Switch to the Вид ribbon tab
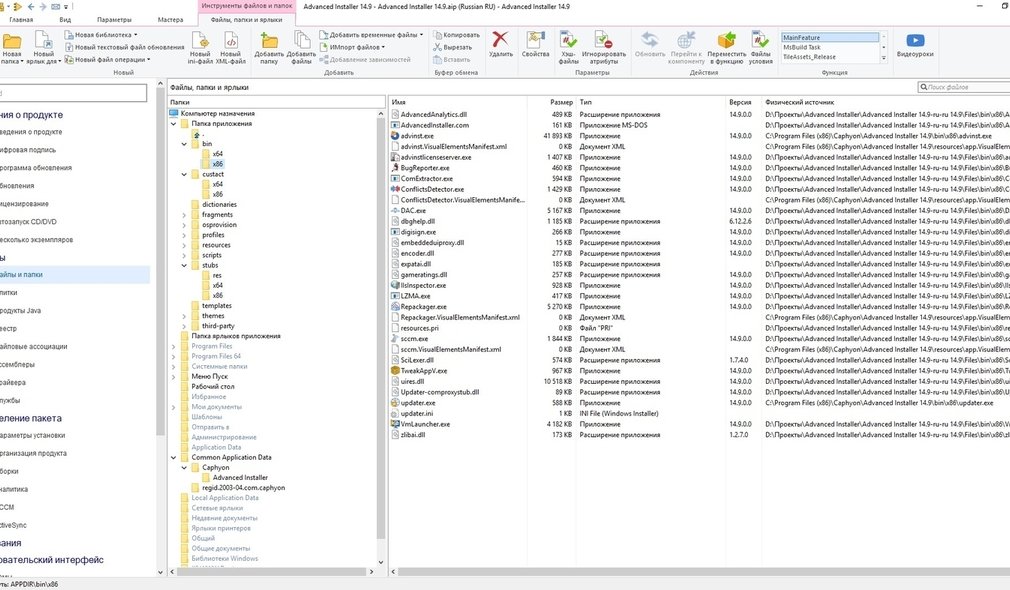 click(x=65, y=20)
